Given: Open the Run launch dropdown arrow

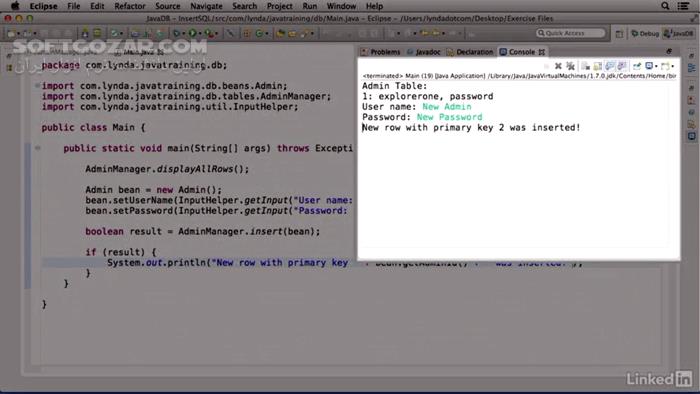Looking at the screenshot, I should click(200, 33).
